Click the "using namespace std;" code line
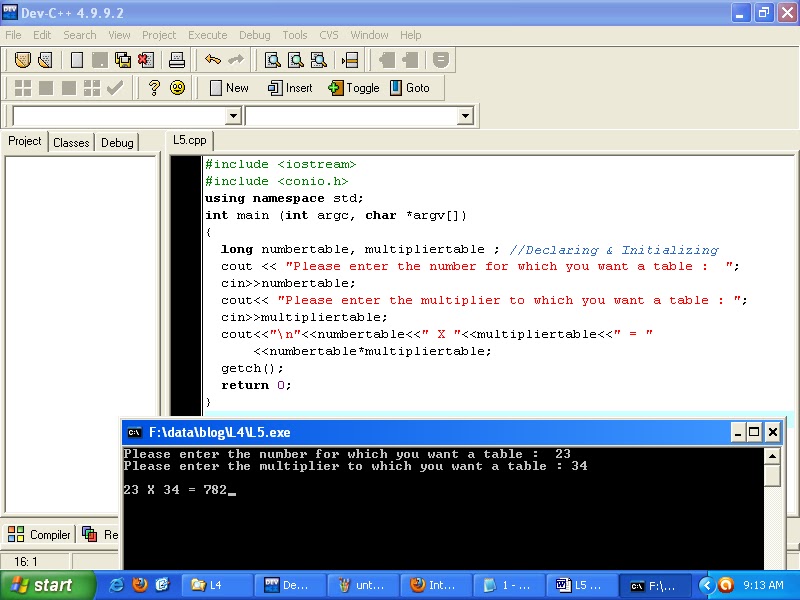This screenshot has height=600, width=800. (x=284, y=198)
